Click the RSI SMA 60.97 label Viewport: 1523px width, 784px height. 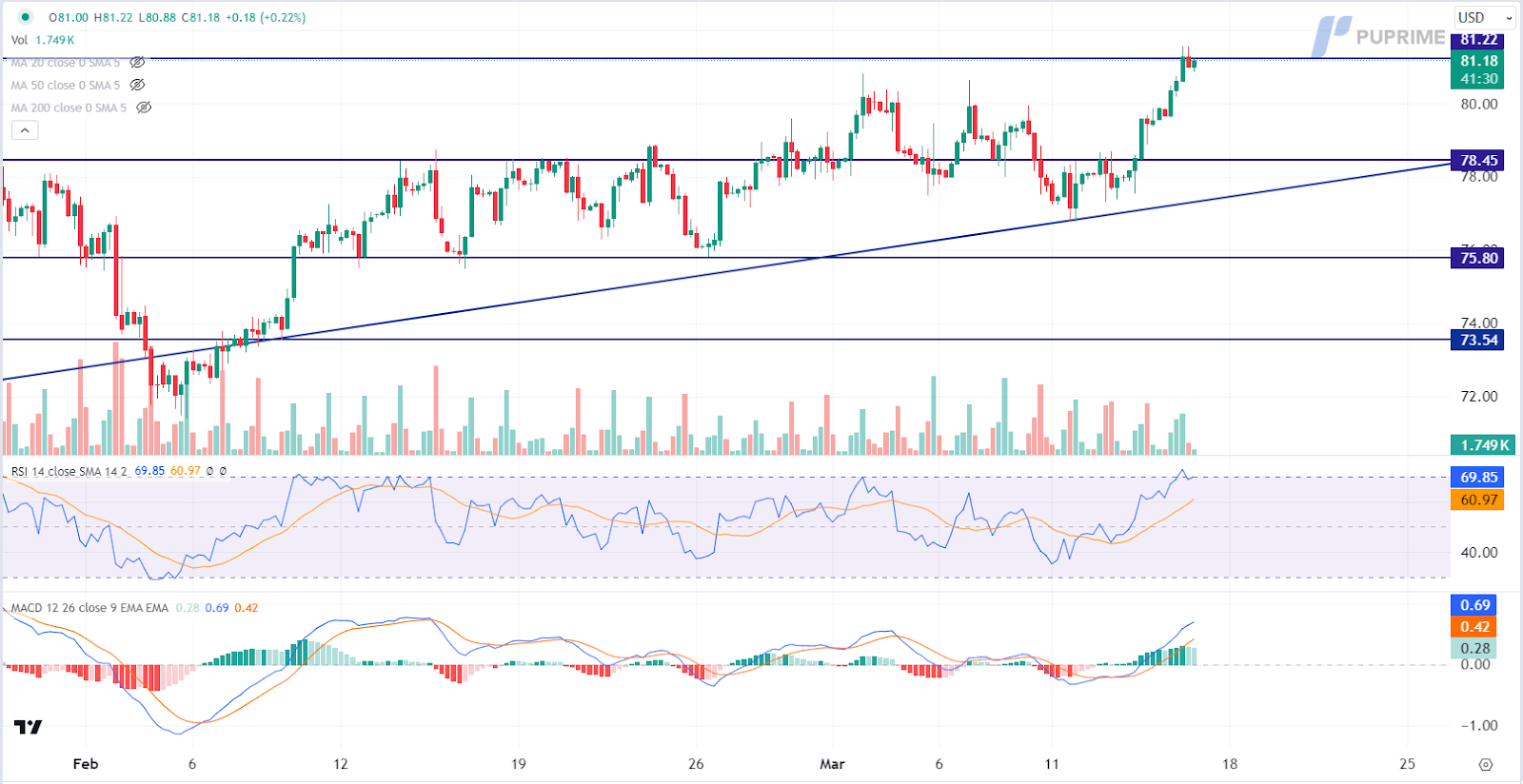1477,500
